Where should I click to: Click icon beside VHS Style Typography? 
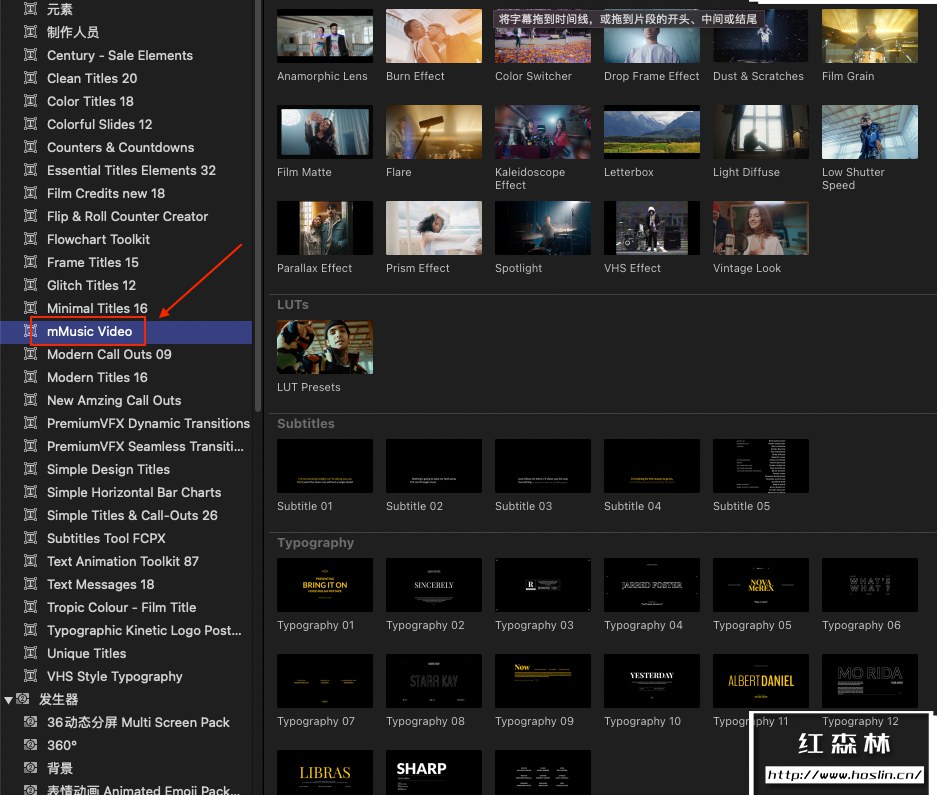coord(30,677)
